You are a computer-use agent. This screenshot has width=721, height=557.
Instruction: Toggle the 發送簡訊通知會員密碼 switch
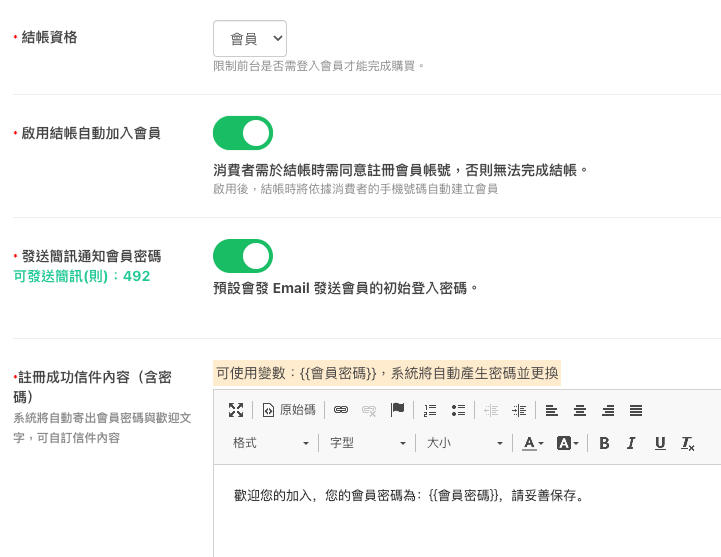(x=243, y=256)
